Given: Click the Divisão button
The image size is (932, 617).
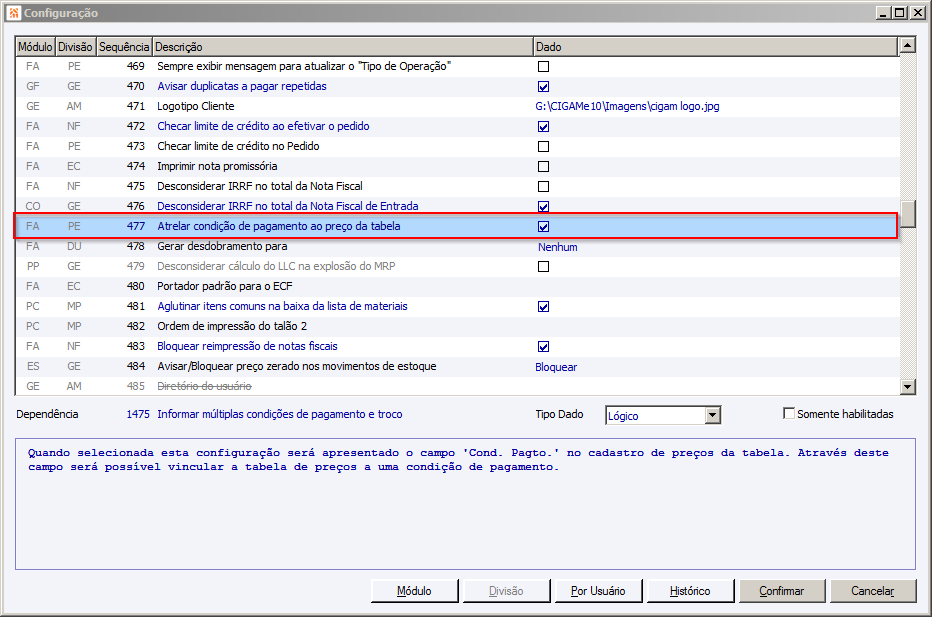Looking at the screenshot, I should click(506, 591).
